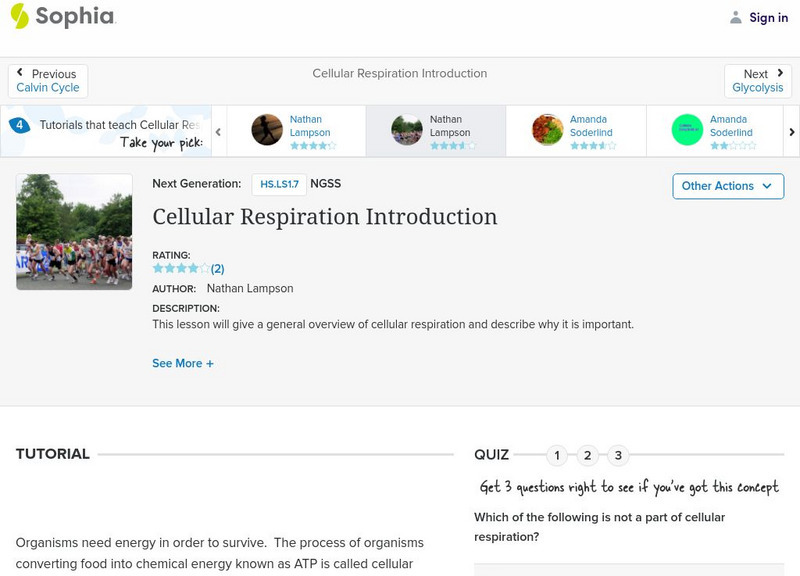
Task: Click the runners lesson thumbnail image
Action: point(74,232)
